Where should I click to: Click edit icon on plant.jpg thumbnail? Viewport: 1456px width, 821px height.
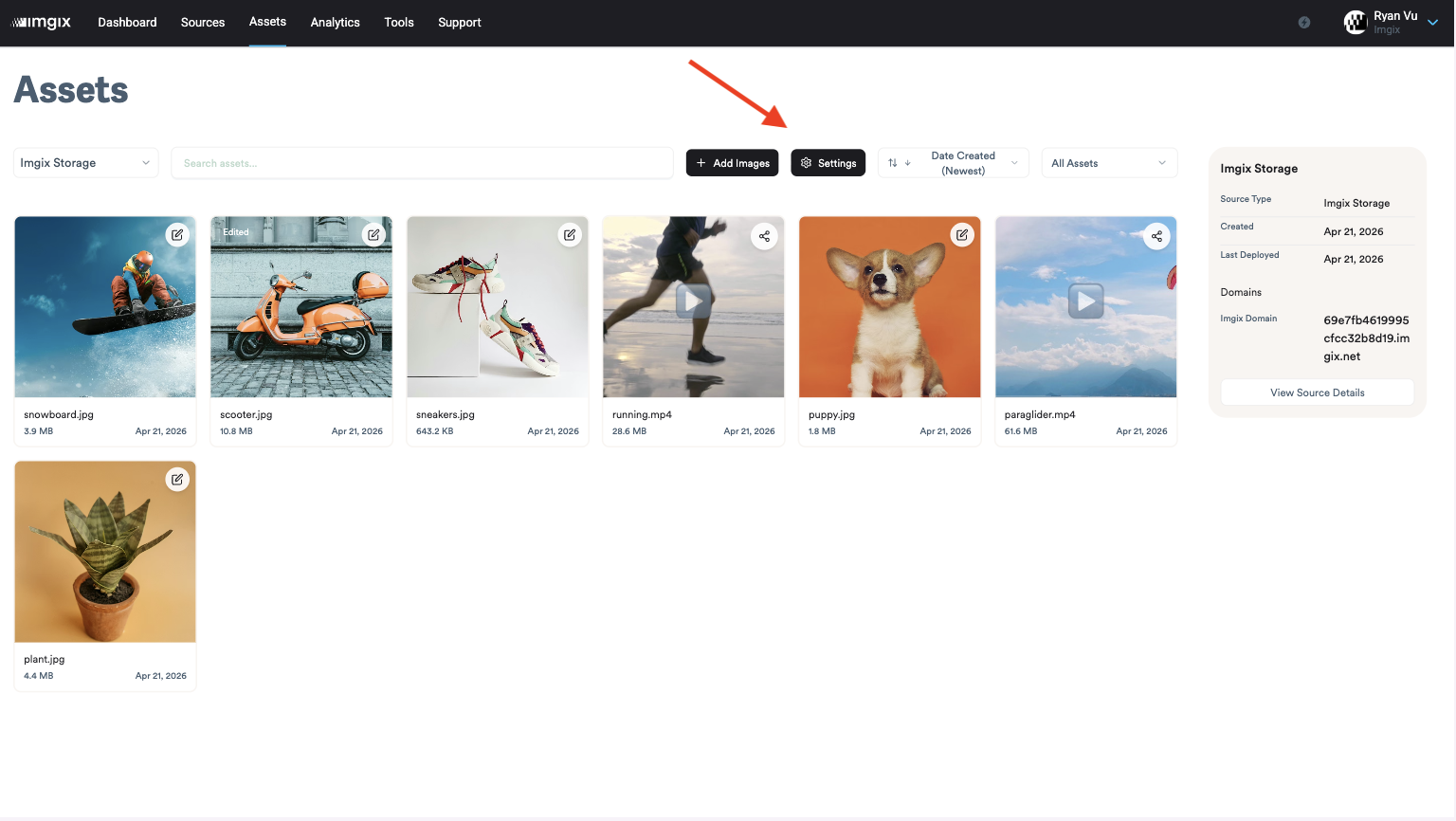[177, 480]
